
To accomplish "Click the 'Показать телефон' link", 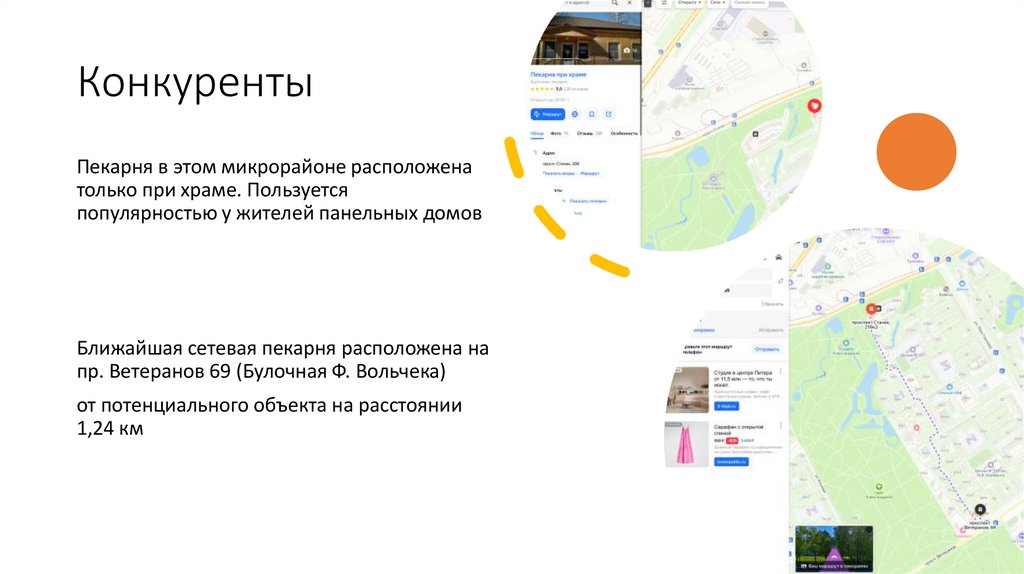I will click(x=588, y=201).
